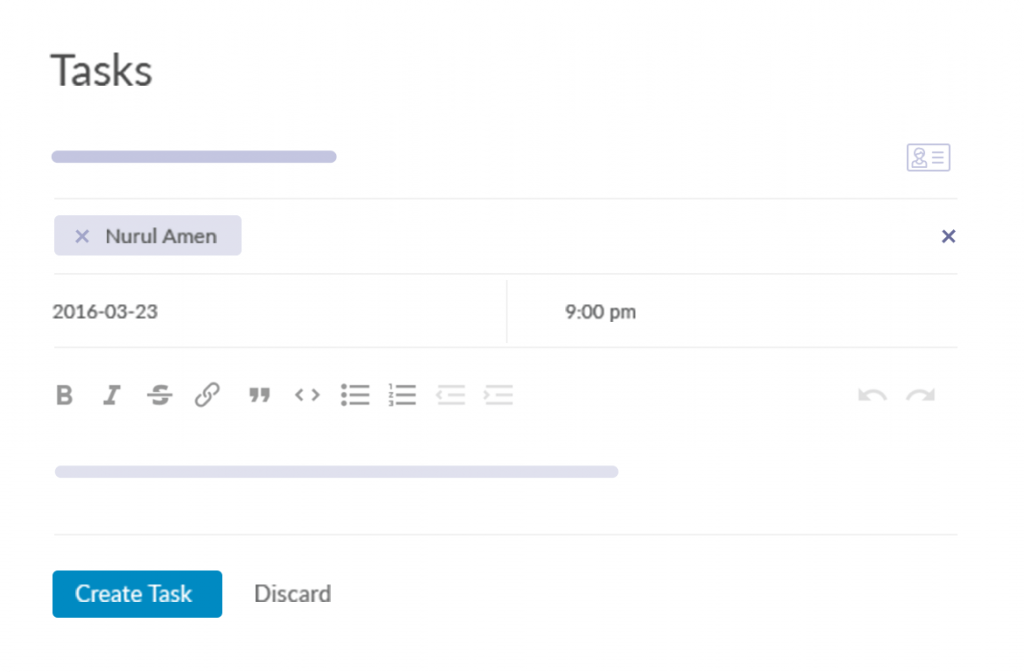Start a numbered list
The height and width of the screenshot is (672, 1024).
pos(402,395)
